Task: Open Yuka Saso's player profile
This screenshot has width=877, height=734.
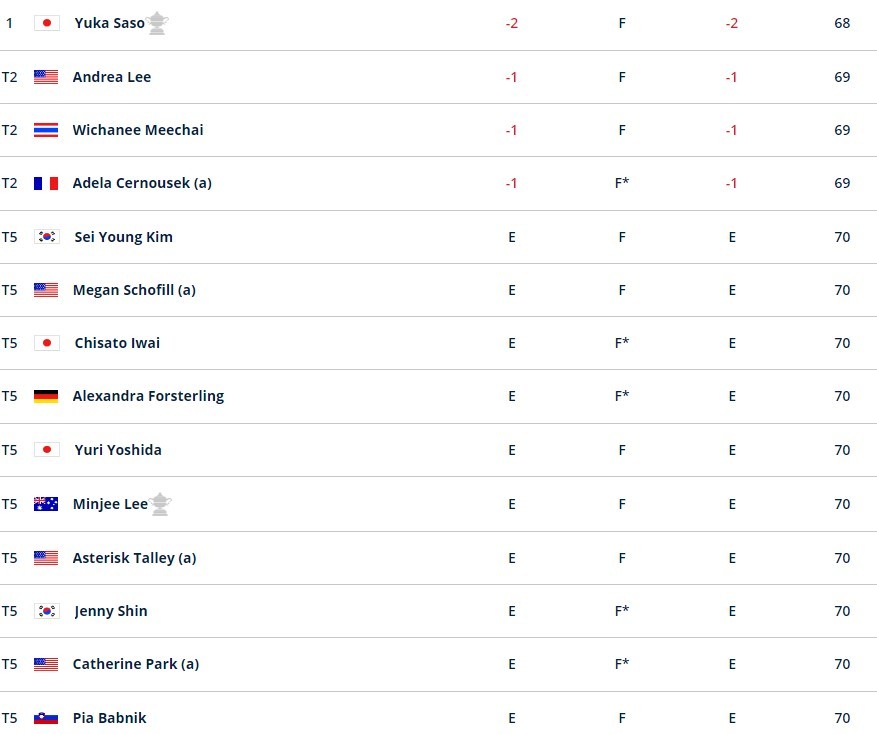Action: click(x=109, y=23)
